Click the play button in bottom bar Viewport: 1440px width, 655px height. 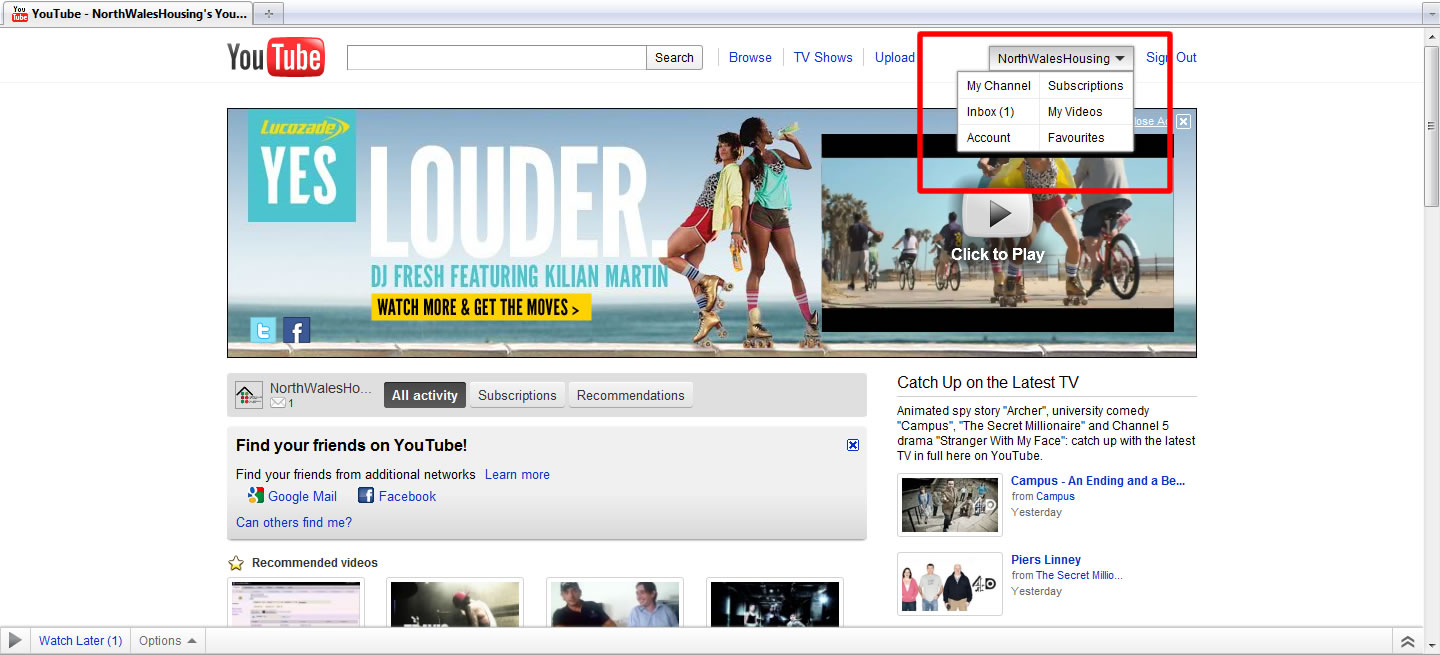tap(15, 641)
